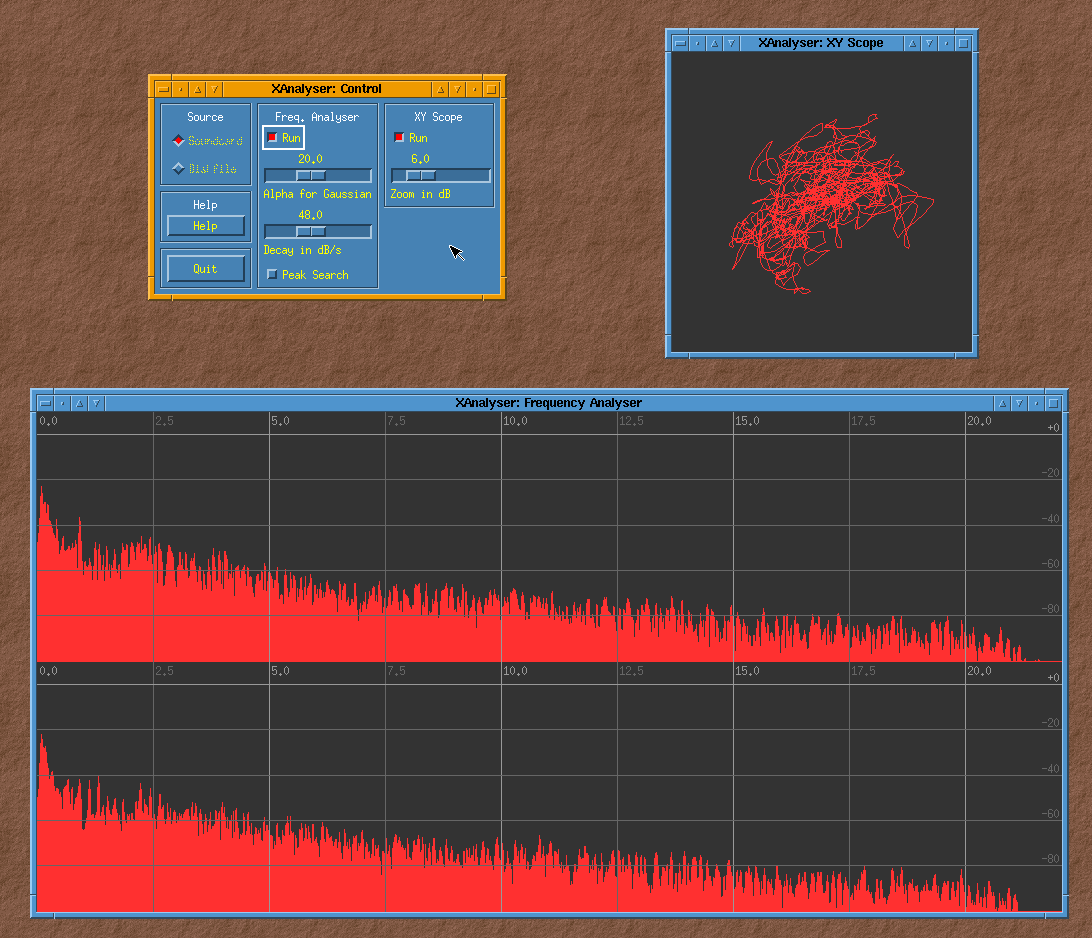Open the Control window menu button
The height and width of the screenshot is (938, 1092).
click(163, 89)
